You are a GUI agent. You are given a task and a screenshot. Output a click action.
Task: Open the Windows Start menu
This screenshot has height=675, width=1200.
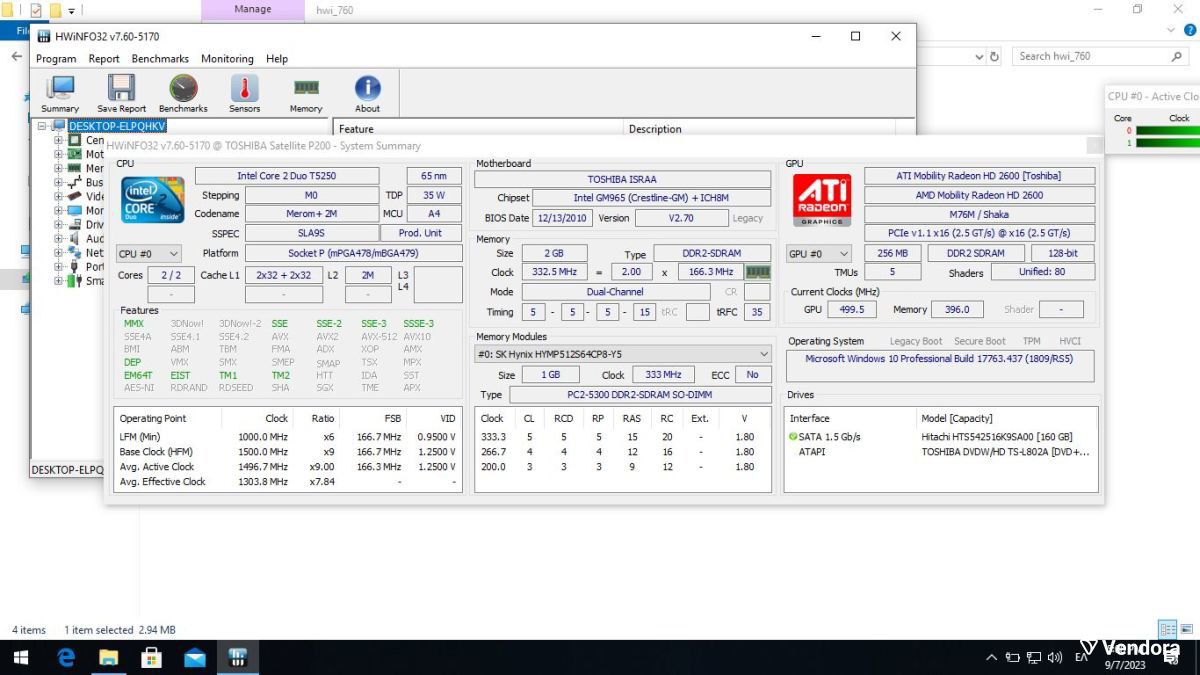[x=20, y=657]
